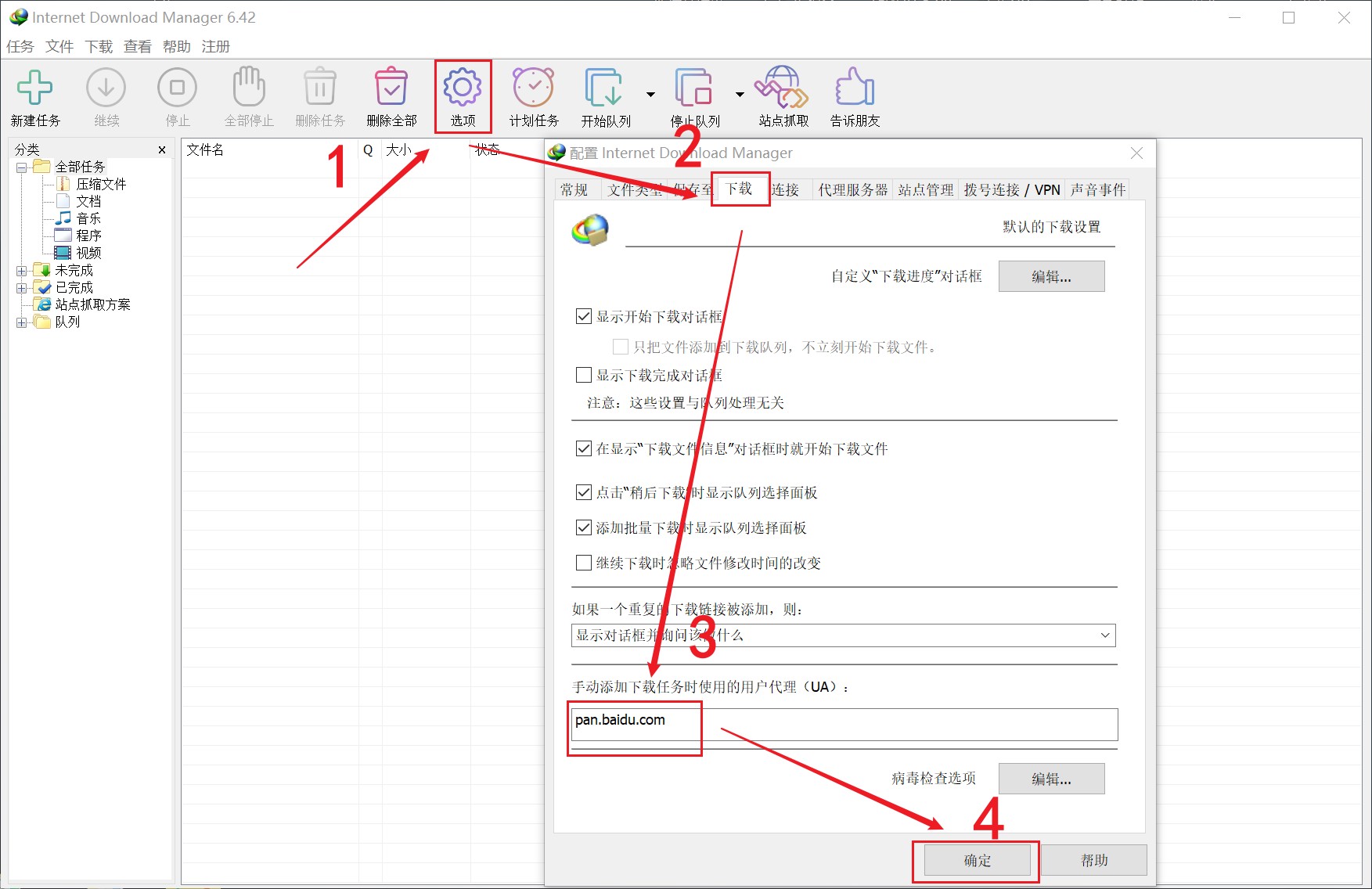Image resolution: width=1372 pixels, height=889 pixels.
Task: Select 程序 category in tree
Action: pos(88,236)
